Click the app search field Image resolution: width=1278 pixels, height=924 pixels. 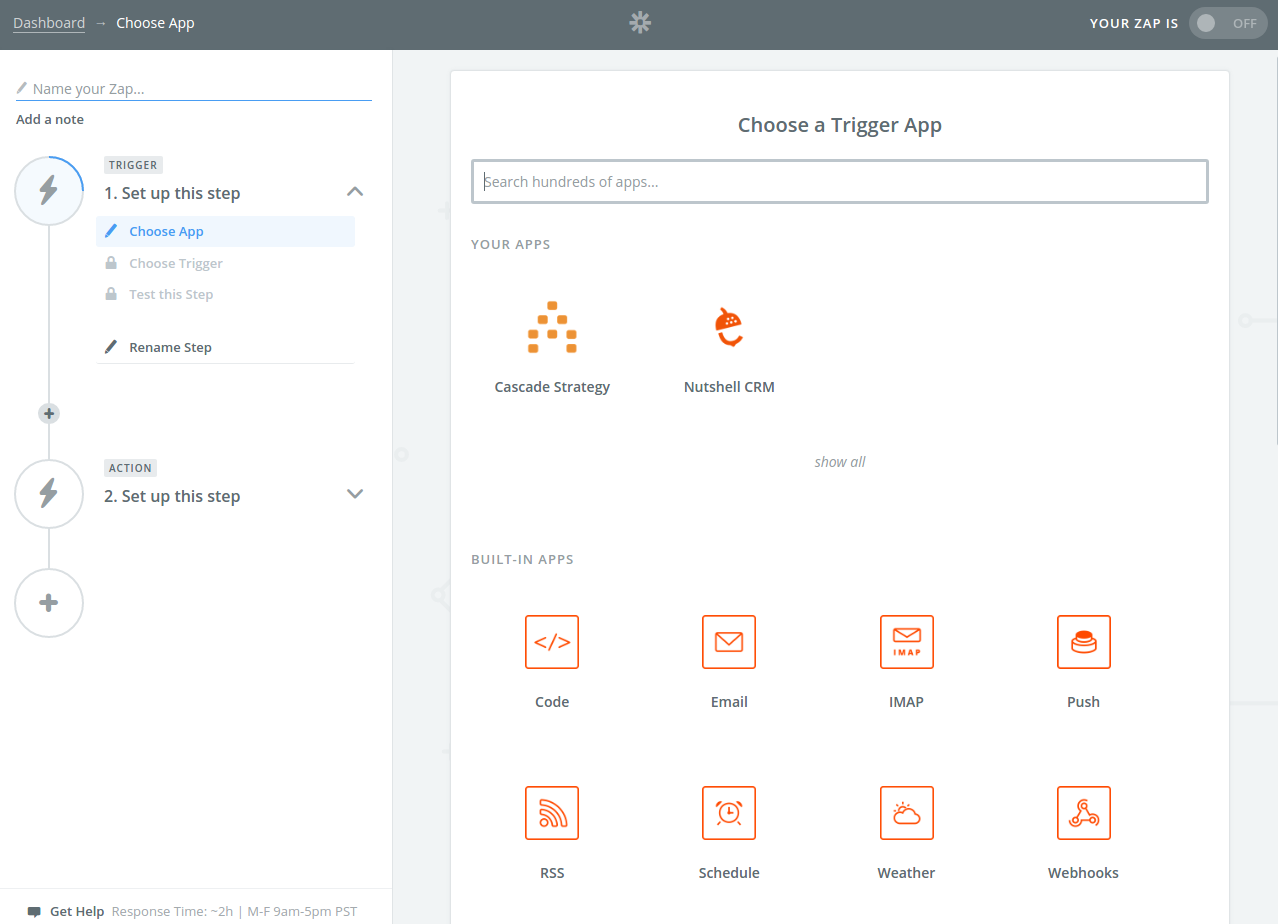pos(839,181)
